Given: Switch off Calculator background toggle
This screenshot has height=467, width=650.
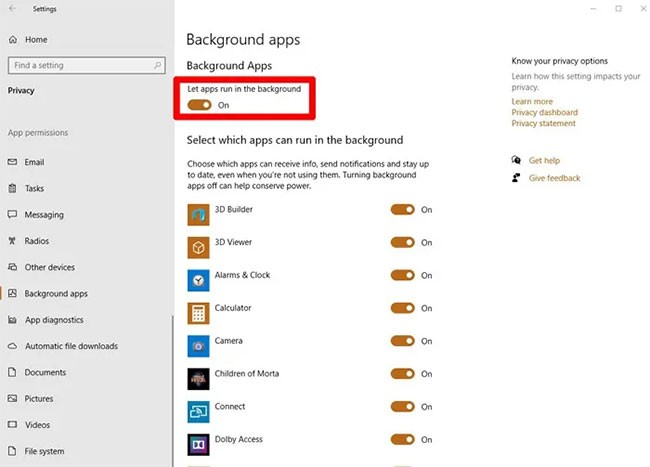Looking at the screenshot, I should click(402, 308).
